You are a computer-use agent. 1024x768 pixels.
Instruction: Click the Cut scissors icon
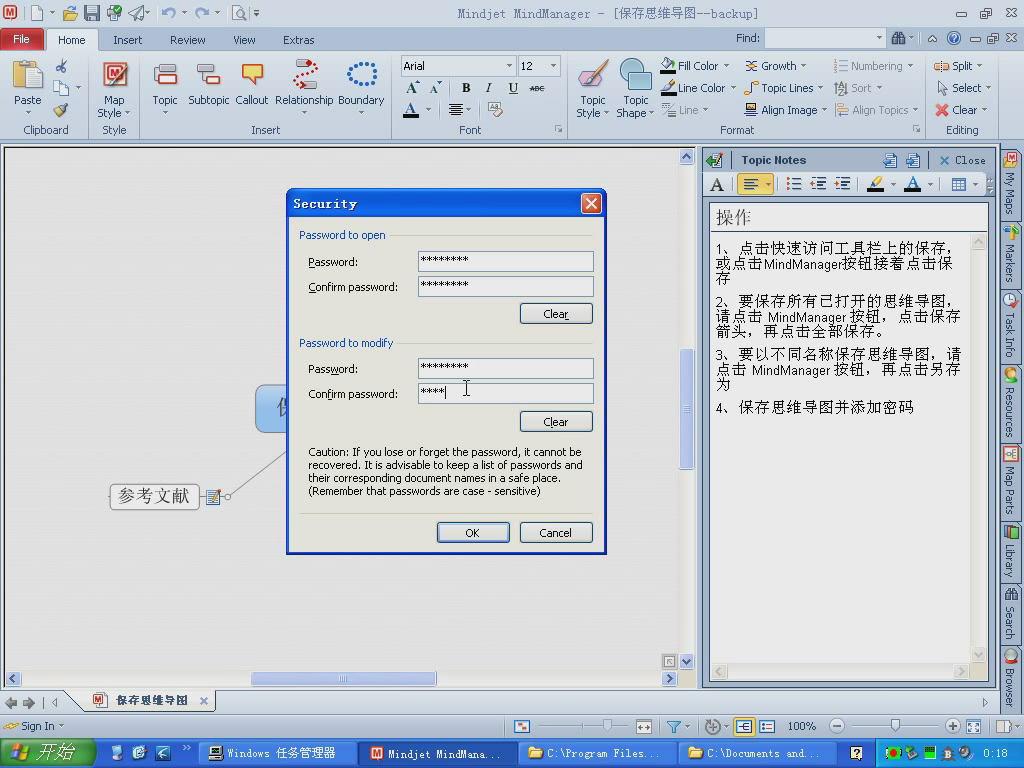tap(61, 66)
